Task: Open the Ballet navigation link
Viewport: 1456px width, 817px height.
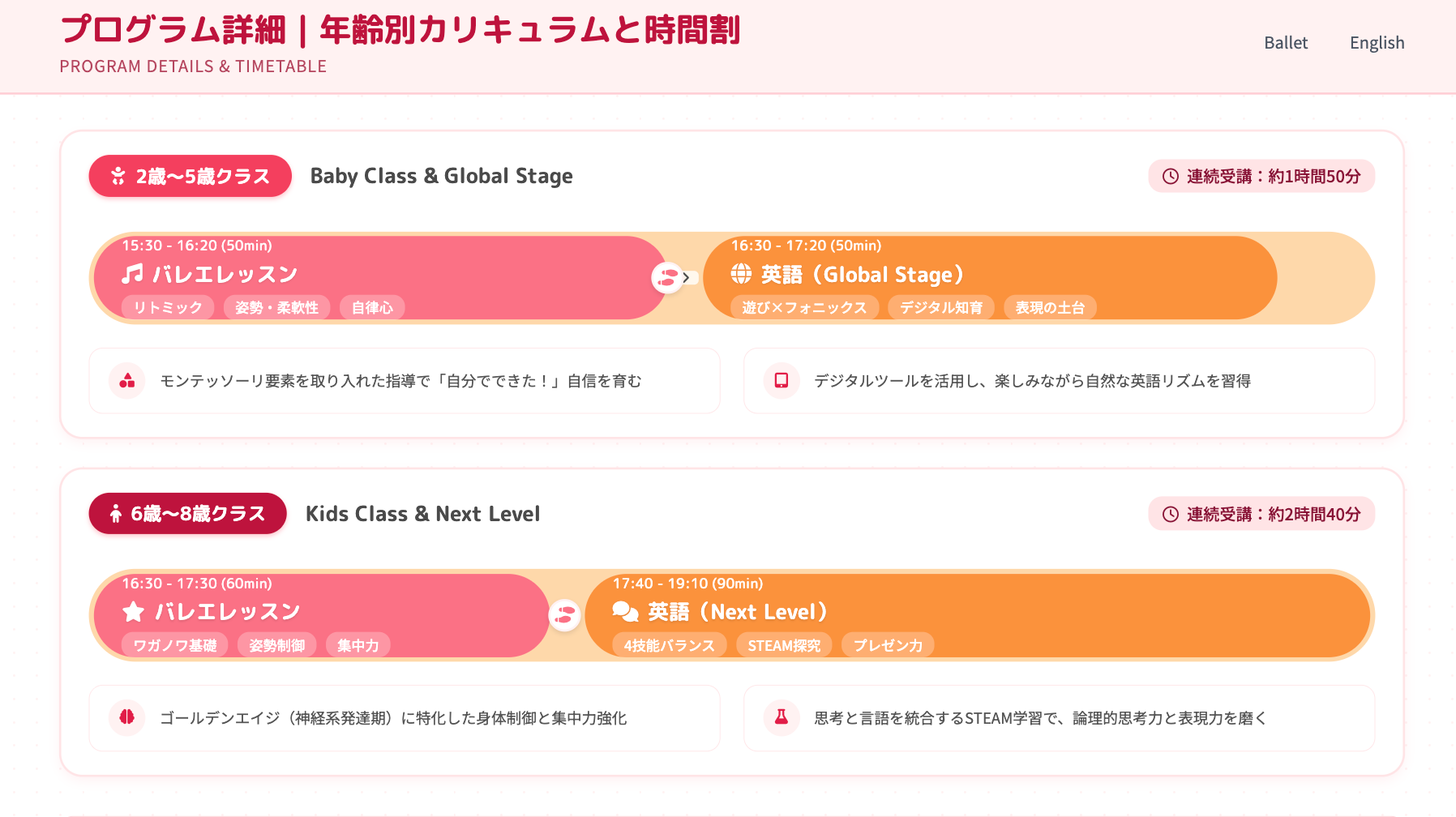Action: coord(1286,43)
